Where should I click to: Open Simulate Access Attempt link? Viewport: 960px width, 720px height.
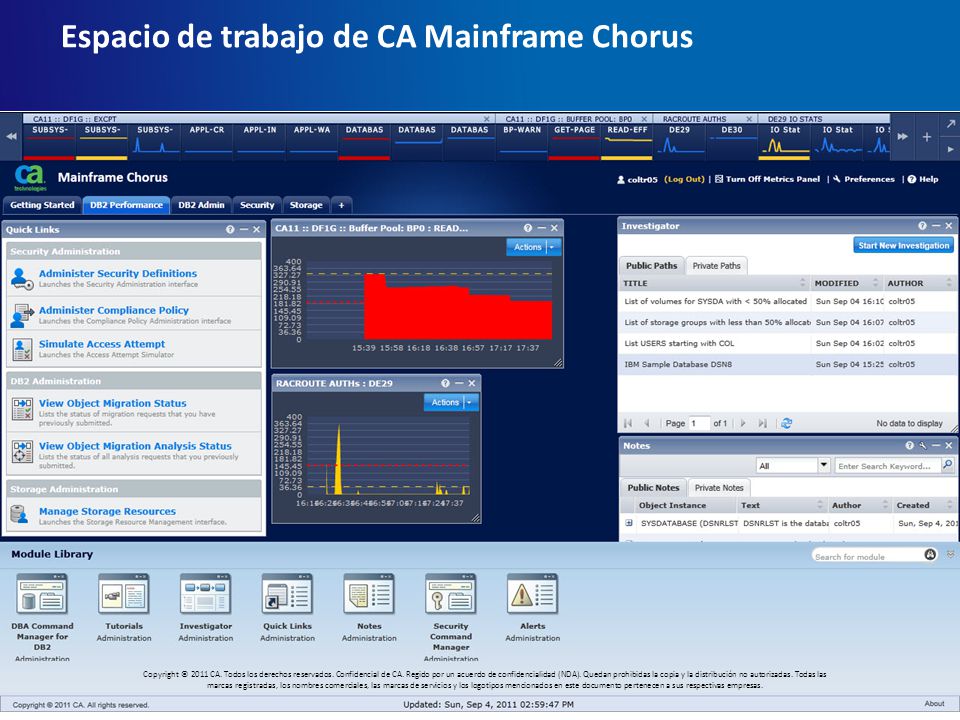click(102, 344)
